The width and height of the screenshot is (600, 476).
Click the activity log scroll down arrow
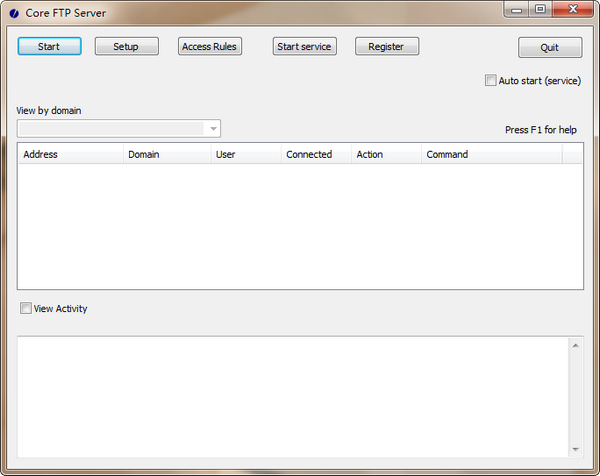coord(576,449)
